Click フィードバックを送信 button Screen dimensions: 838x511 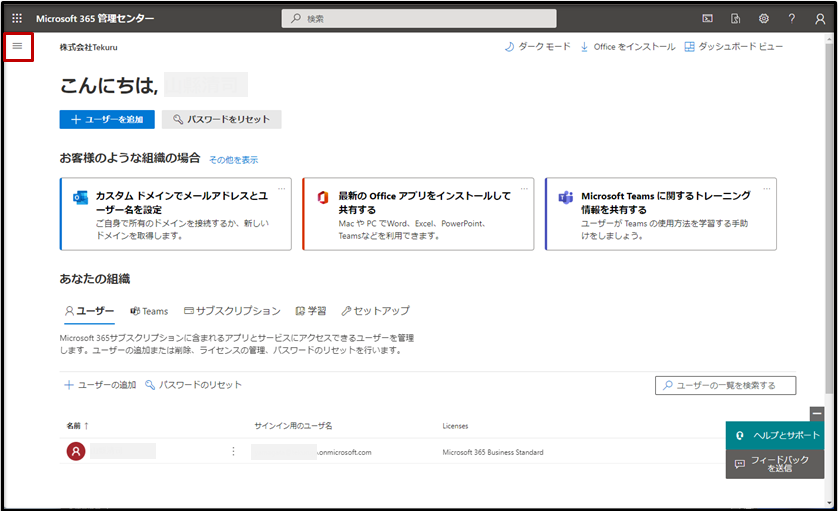[x=775, y=464]
